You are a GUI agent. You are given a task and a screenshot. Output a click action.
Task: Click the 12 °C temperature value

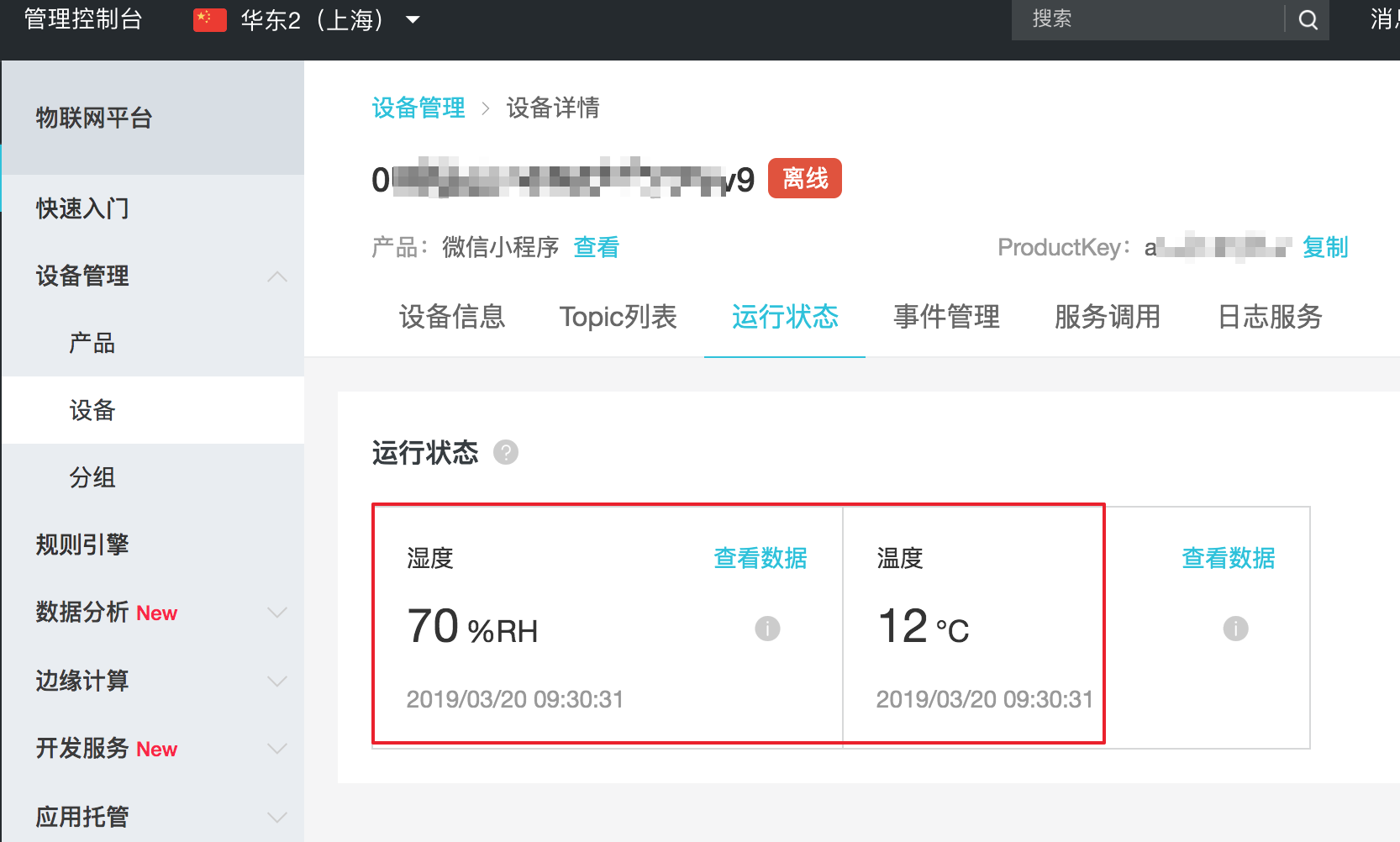click(x=923, y=627)
